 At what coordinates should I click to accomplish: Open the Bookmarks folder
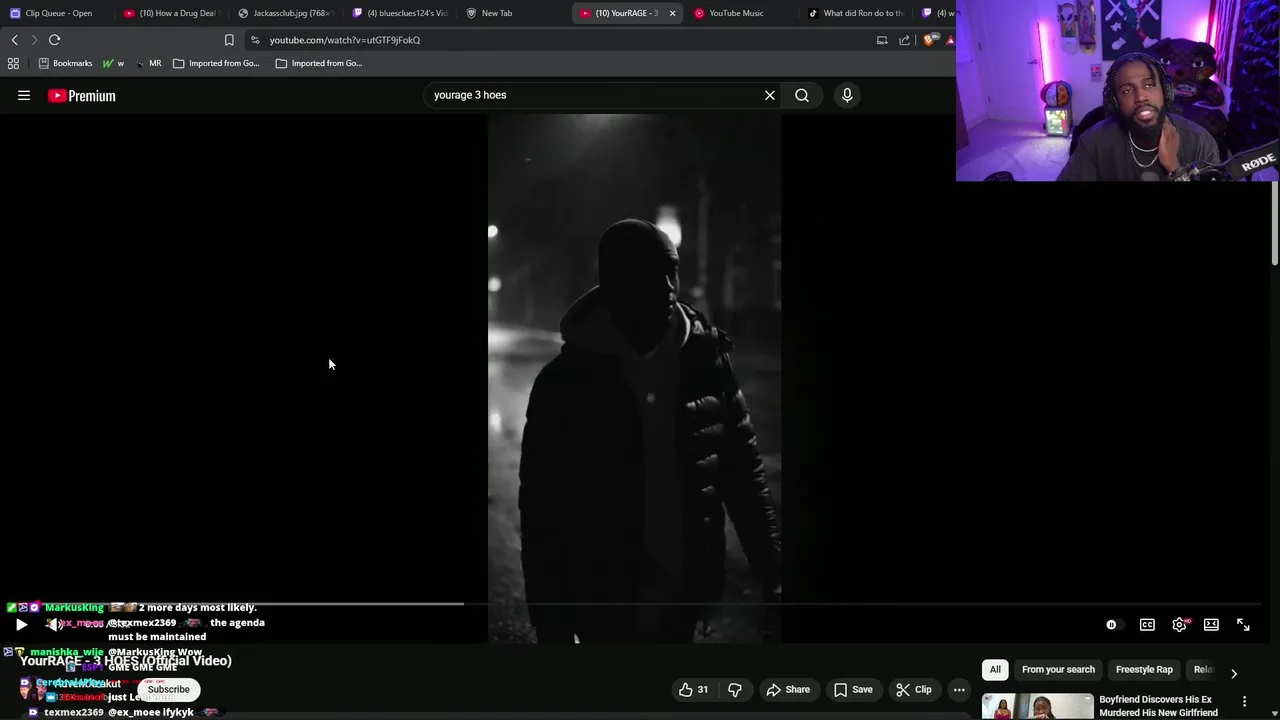coord(65,63)
